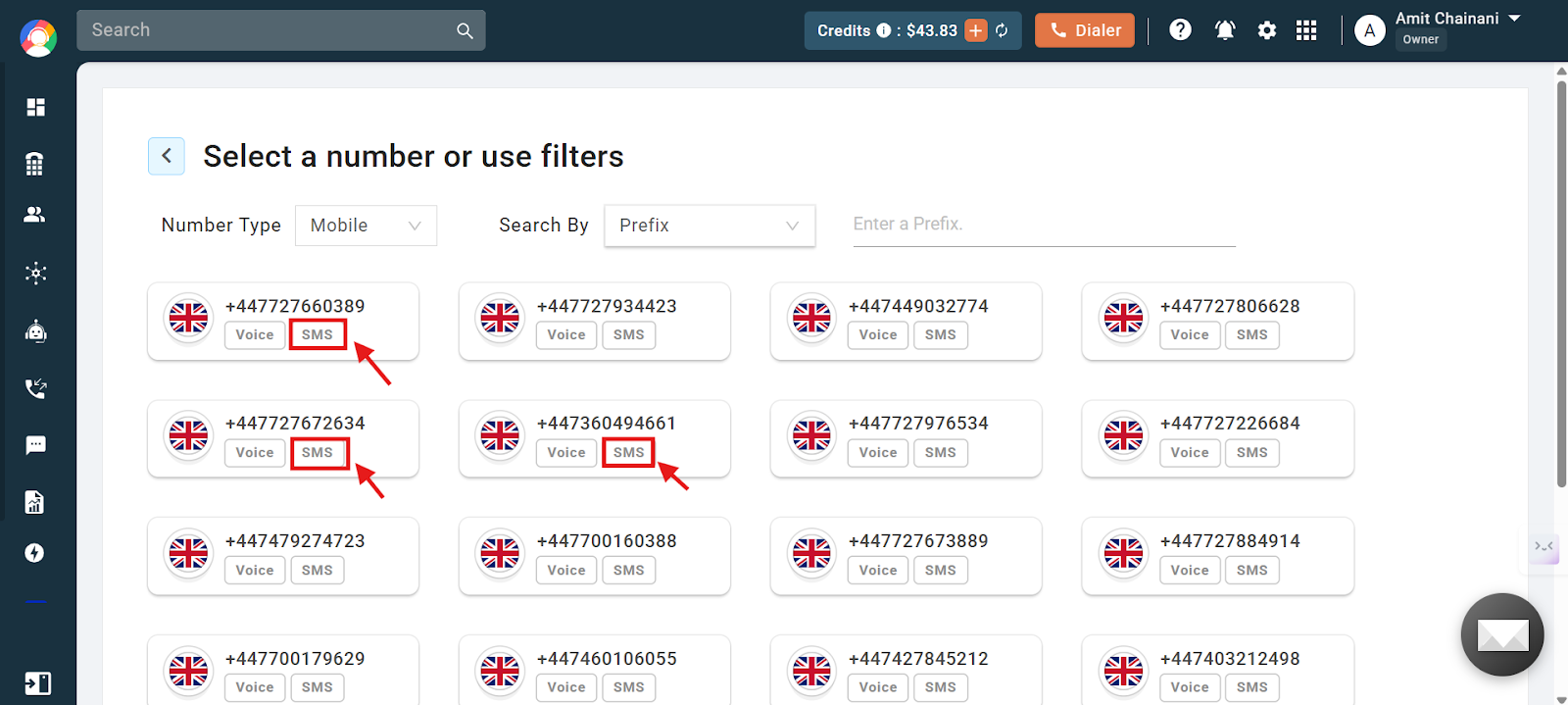
Task: Click the credits info icon
Action: coord(884,30)
